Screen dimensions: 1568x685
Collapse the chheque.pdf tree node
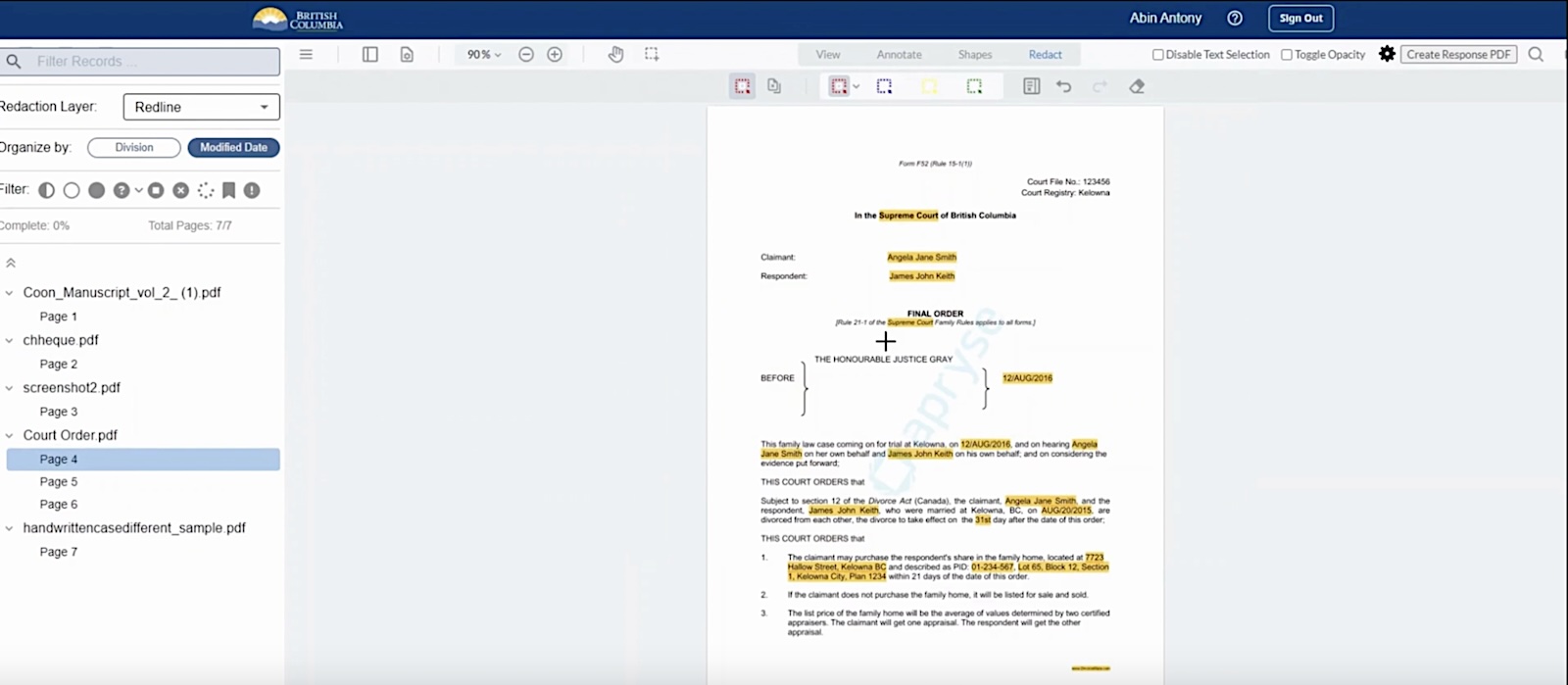coord(10,340)
